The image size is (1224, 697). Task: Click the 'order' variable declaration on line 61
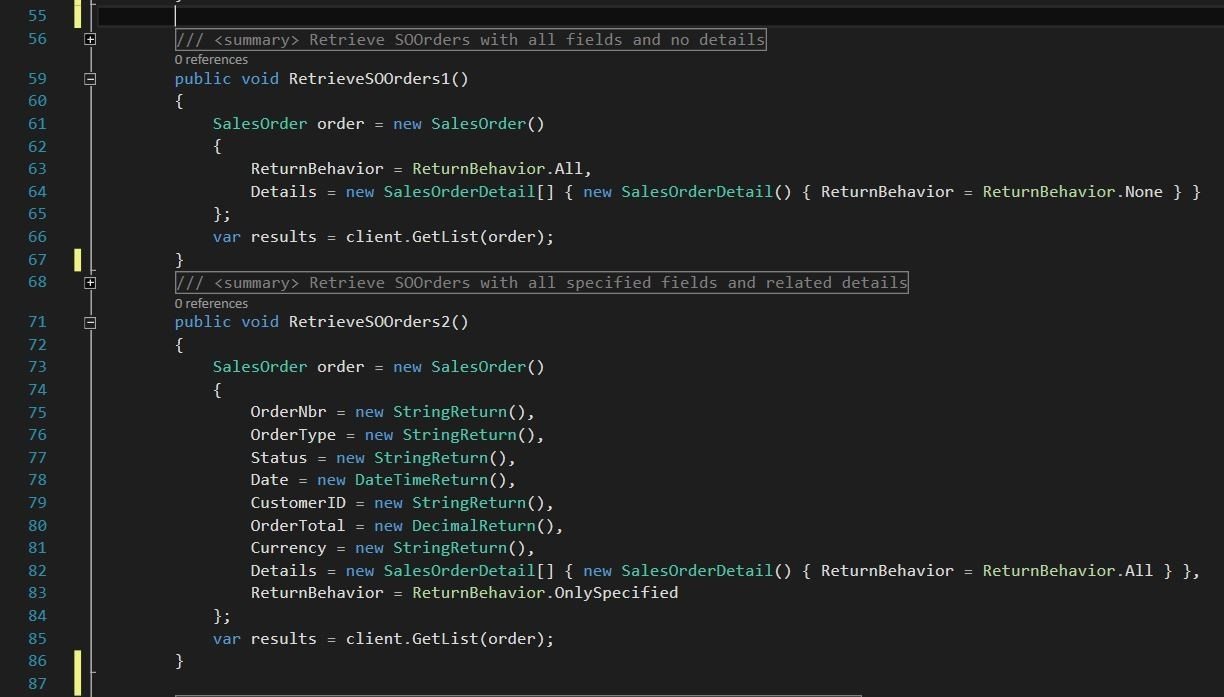click(x=341, y=123)
